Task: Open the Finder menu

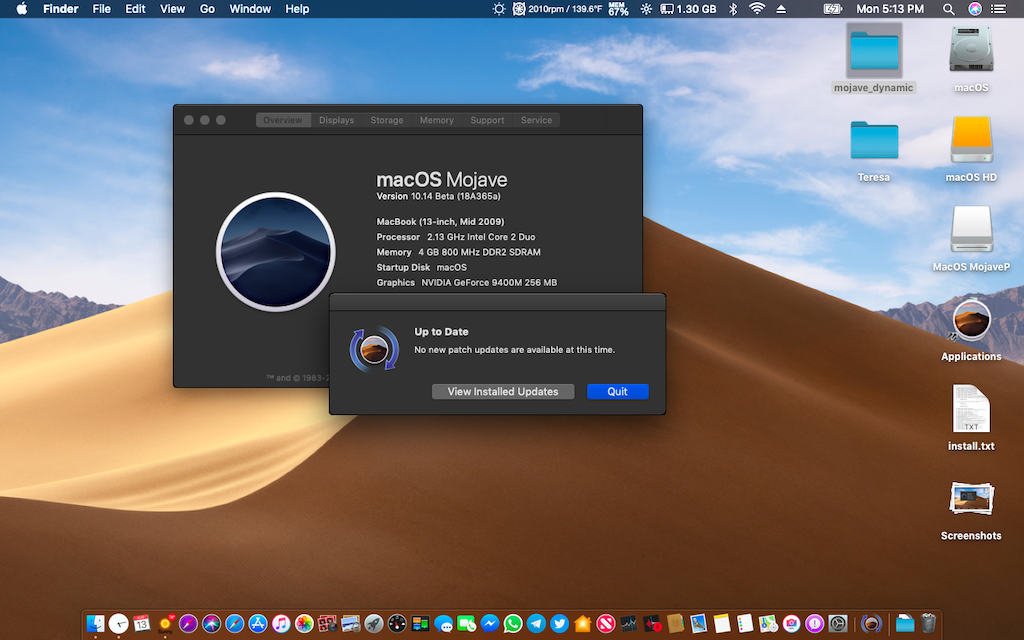Action: pos(61,8)
